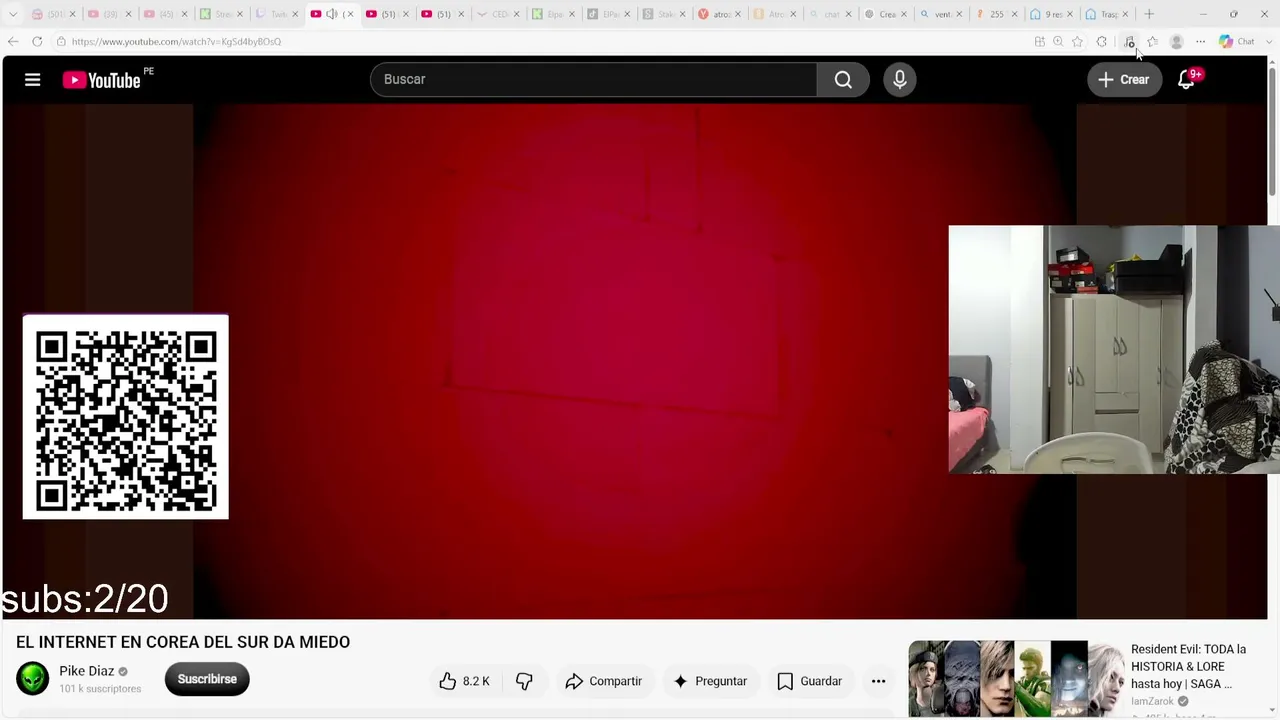
Task: Click the youtube.com address bar URL
Action: click(176, 42)
